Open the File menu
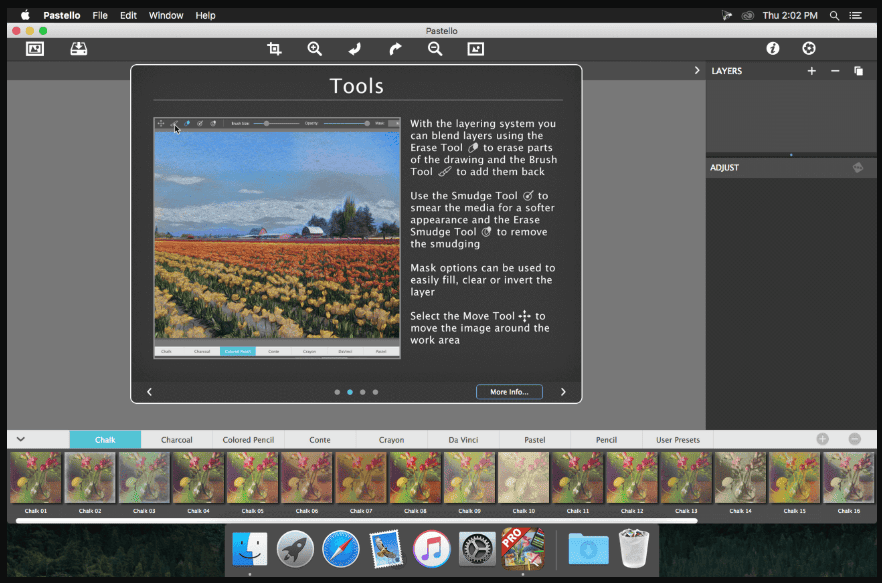The width and height of the screenshot is (882, 583). [x=100, y=15]
